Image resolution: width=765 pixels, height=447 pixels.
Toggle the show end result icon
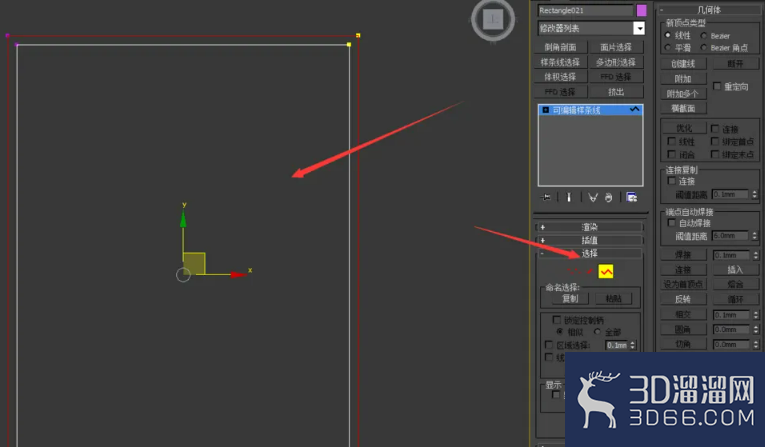click(568, 197)
